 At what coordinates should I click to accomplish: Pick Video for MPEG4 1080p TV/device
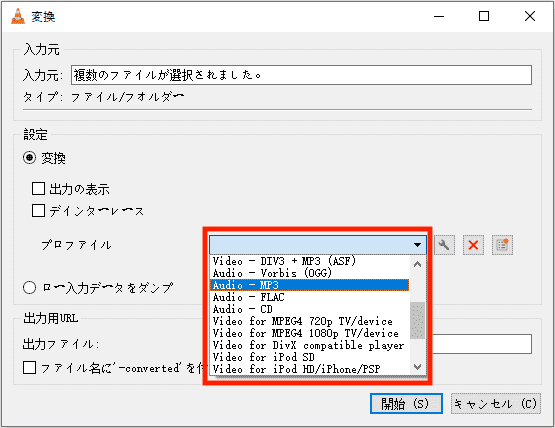point(310,333)
